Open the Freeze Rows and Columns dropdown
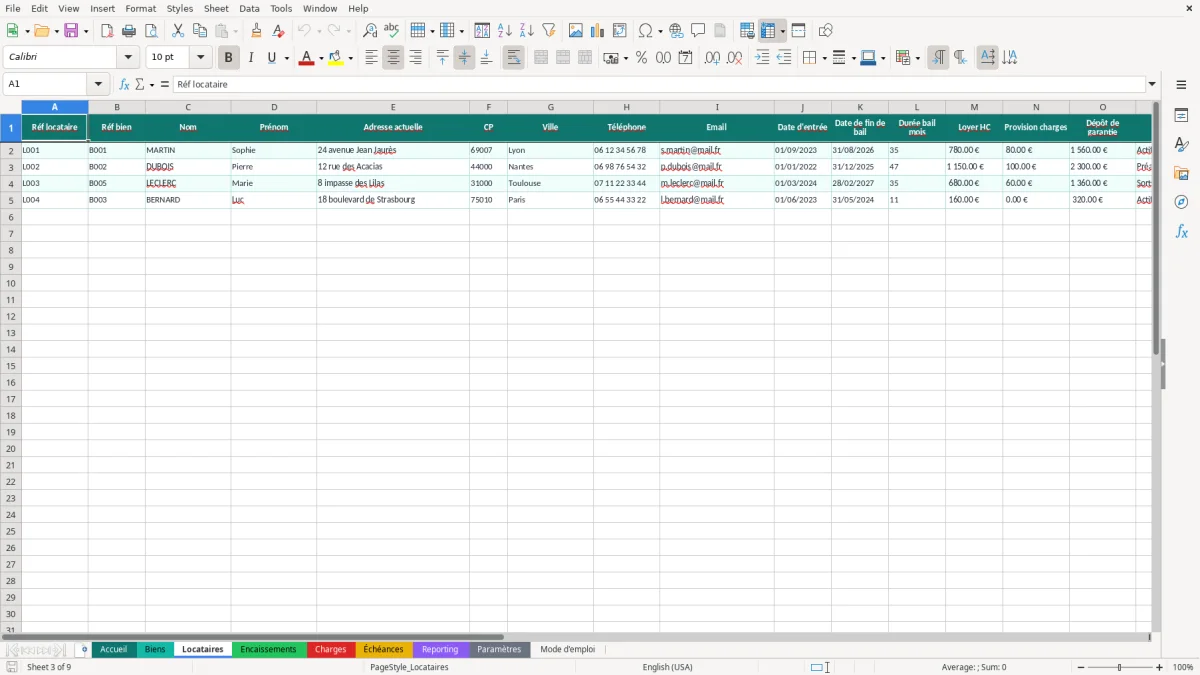Screen dimensions: 1200x675 pos(783,31)
